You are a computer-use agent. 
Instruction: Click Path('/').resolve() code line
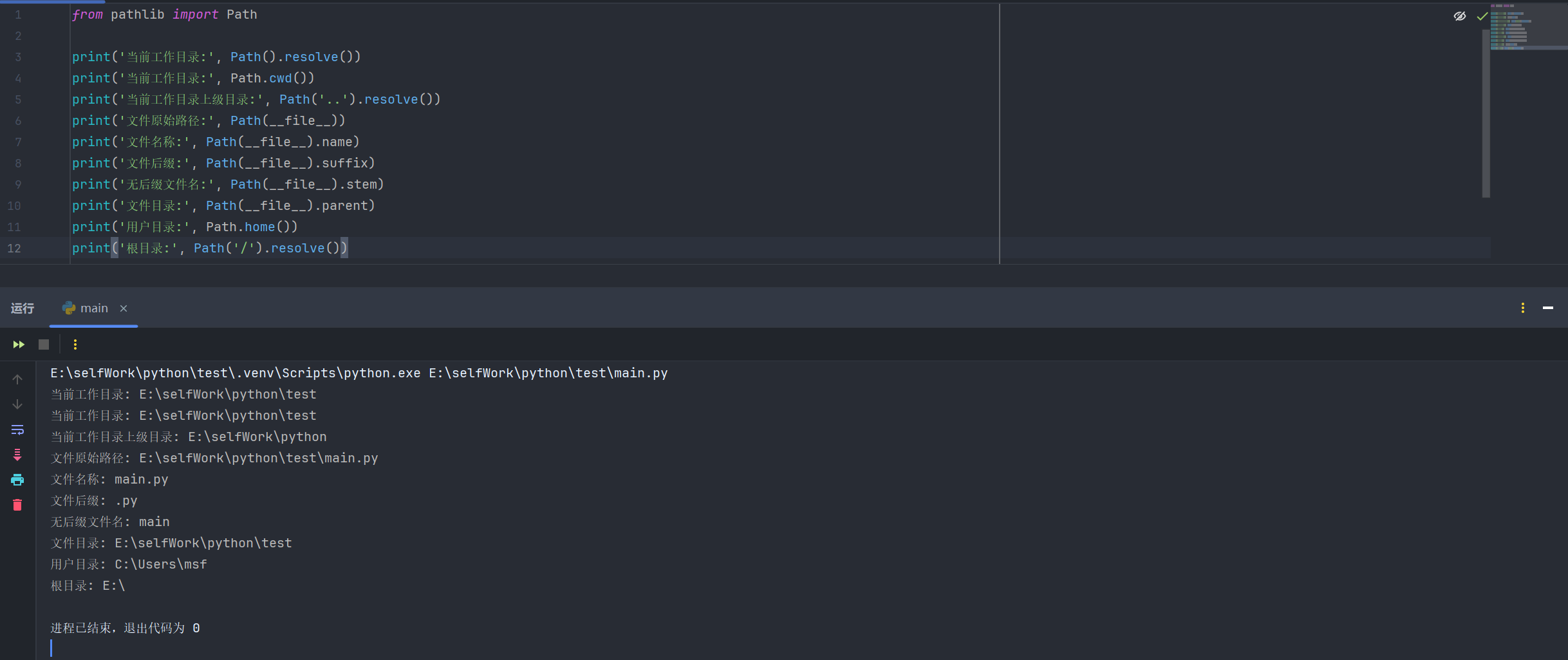(210, 248)
